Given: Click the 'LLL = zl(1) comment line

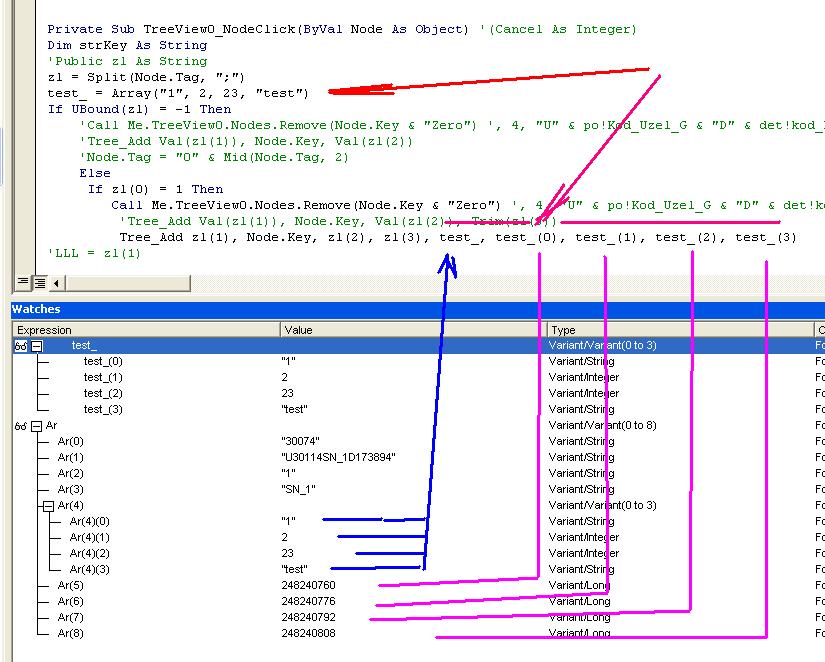Looking at the screenshot, I should click(x=94, y=254).
